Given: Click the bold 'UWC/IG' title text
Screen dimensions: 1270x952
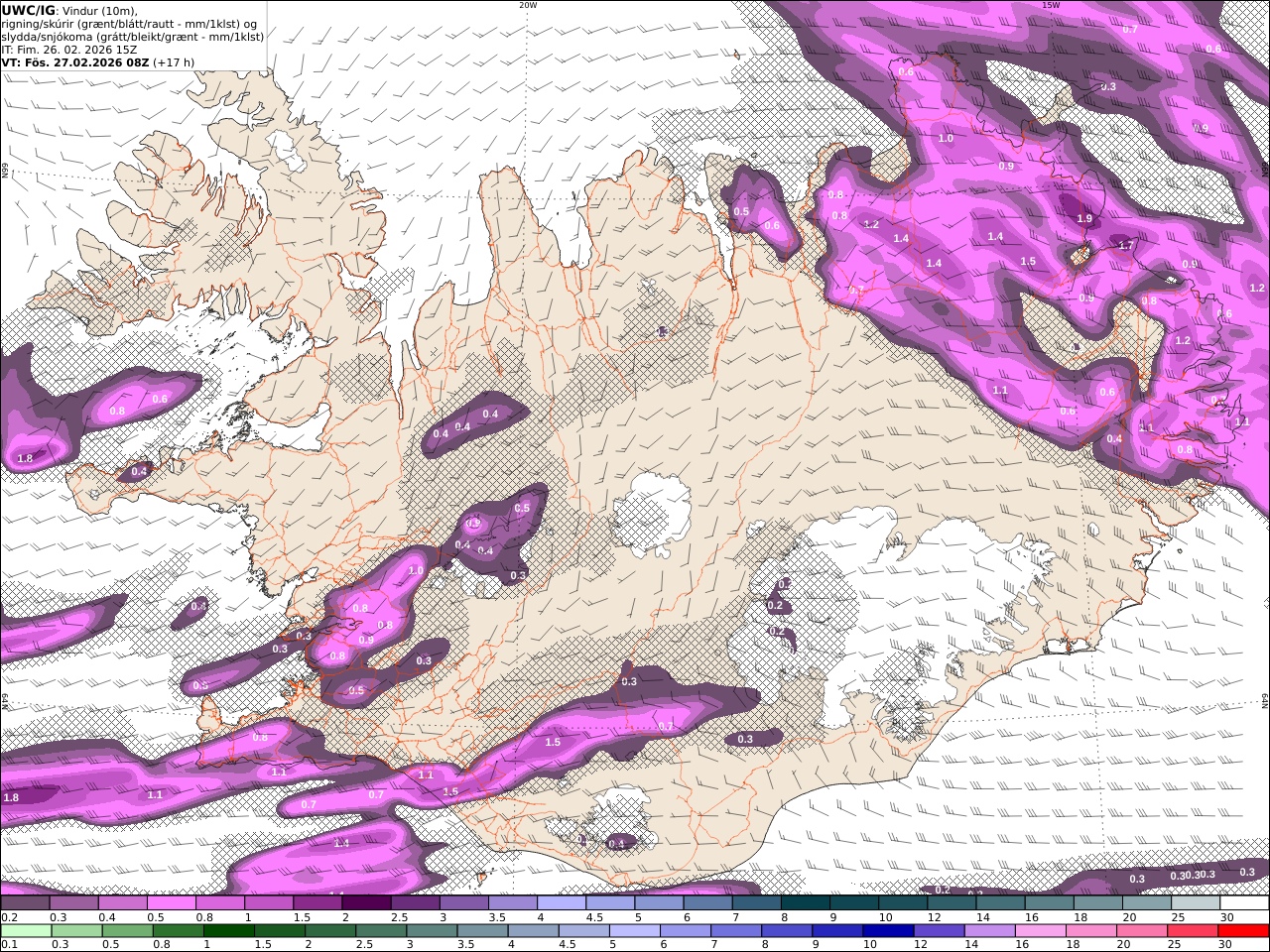Looking at the screenshot, I should [x=29, y=10].
